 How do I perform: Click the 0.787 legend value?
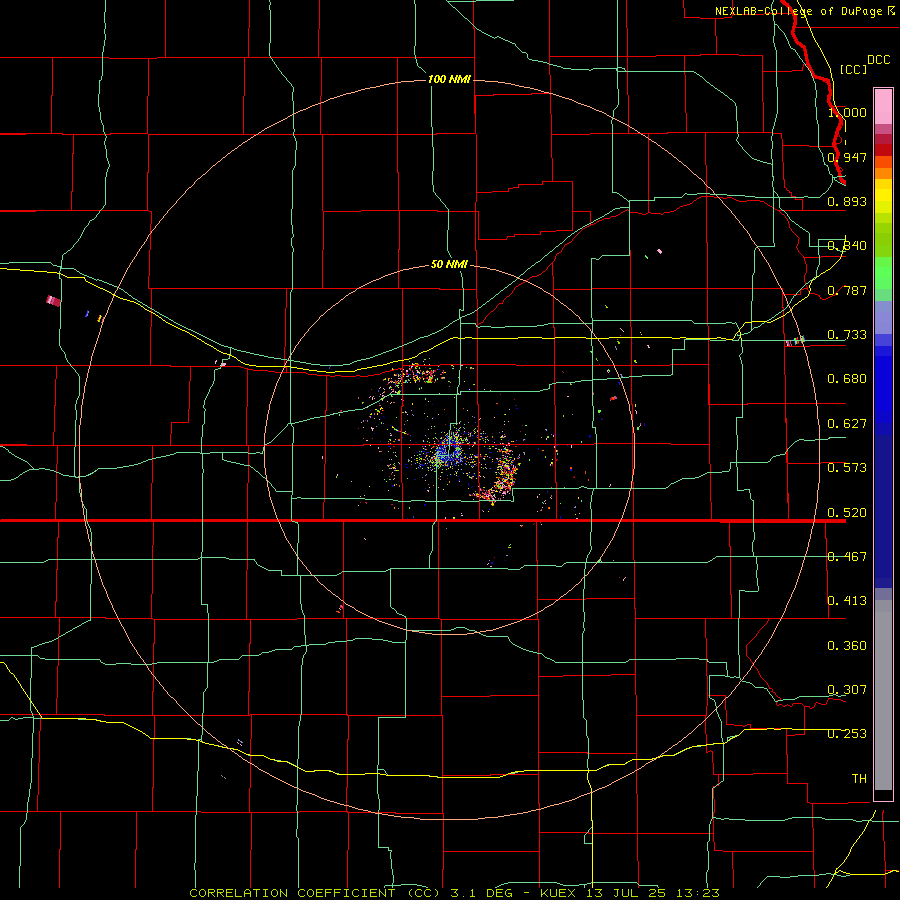pos(847,290)
